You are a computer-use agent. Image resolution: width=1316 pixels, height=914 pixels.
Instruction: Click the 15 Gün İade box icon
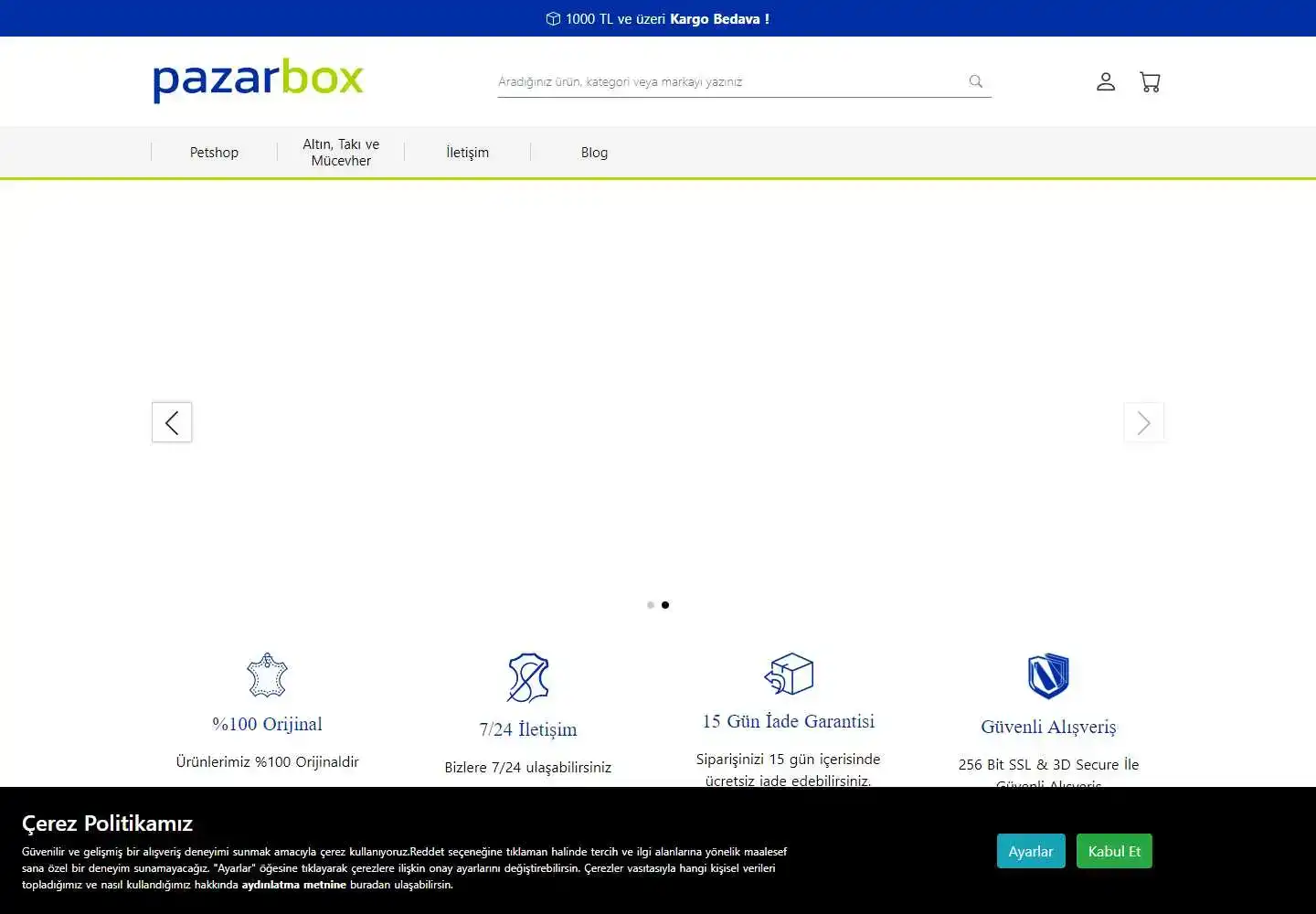(x=789, y=674)
